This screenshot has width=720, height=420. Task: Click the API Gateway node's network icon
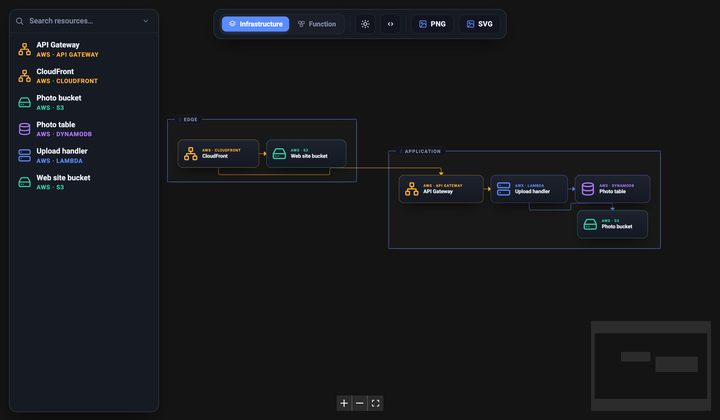(x=412, y=189)
